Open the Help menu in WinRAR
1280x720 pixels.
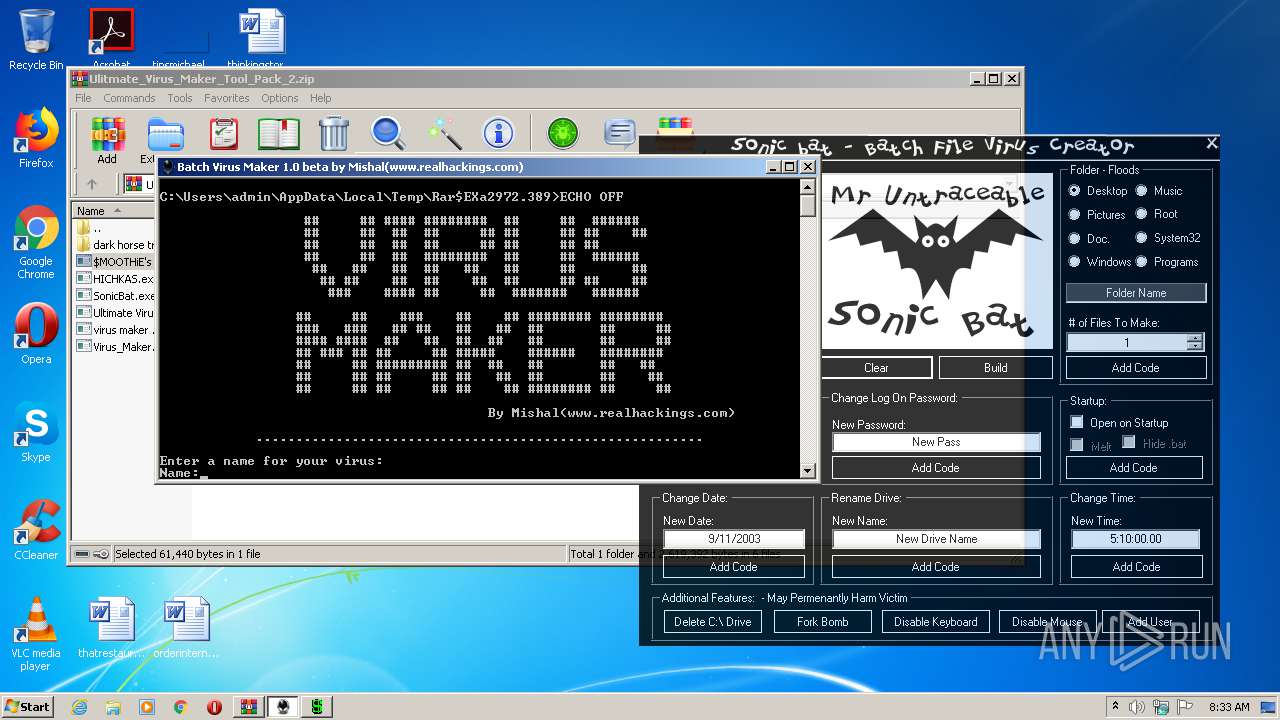320,98
